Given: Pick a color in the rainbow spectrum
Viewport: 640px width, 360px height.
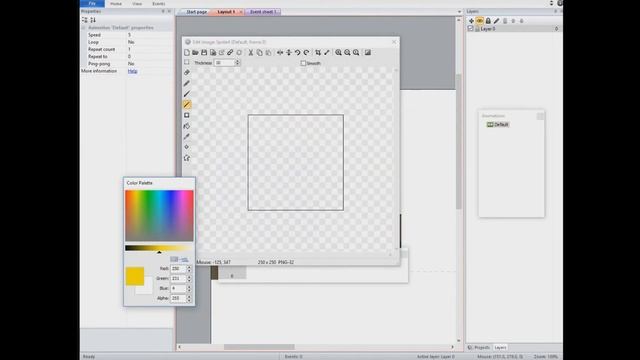Looking at the screenshot, I should (x=159, y=216).
